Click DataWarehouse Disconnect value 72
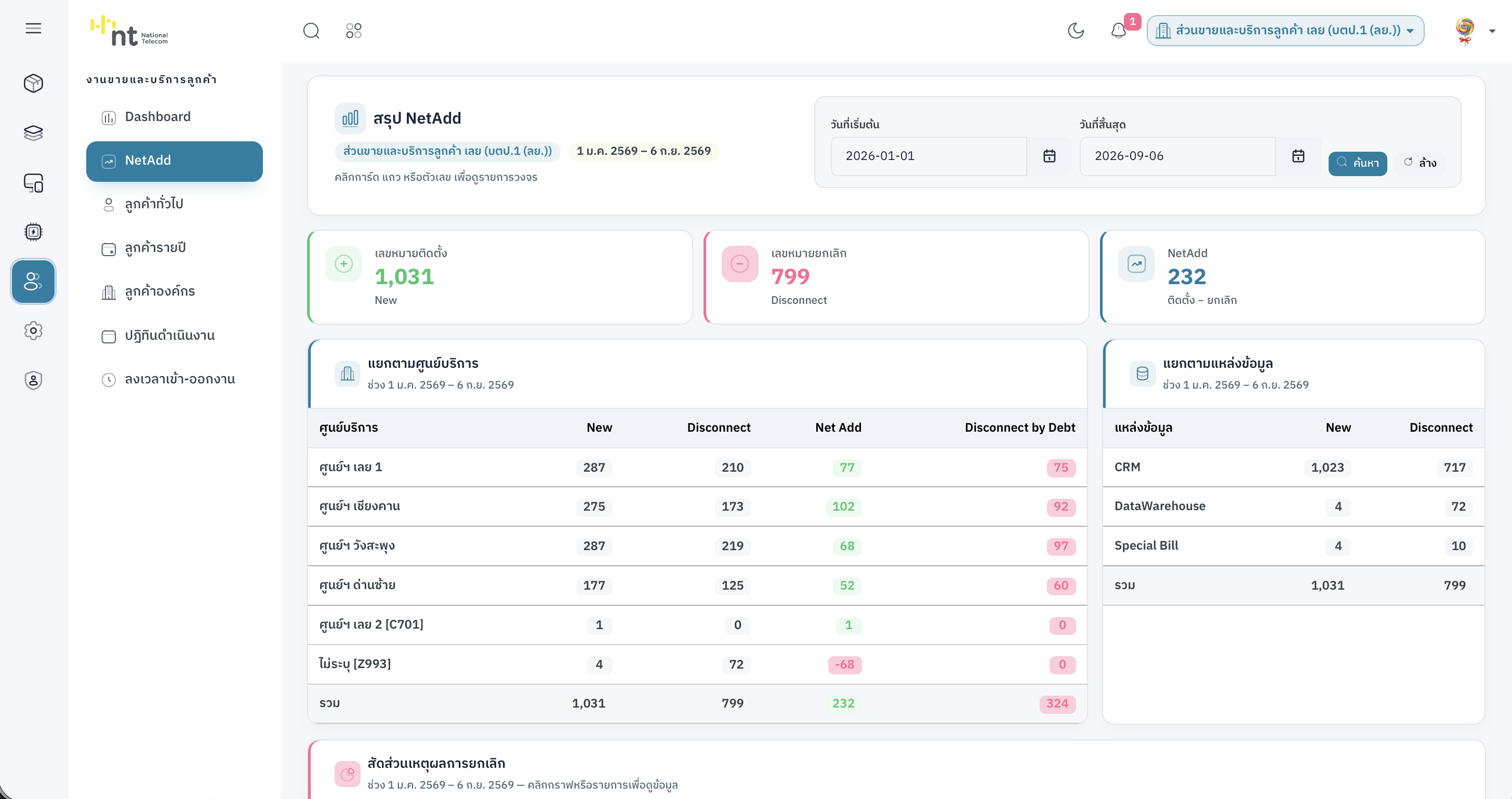The height and width of the screenshot is (799, 1512). click(1458, 507)
